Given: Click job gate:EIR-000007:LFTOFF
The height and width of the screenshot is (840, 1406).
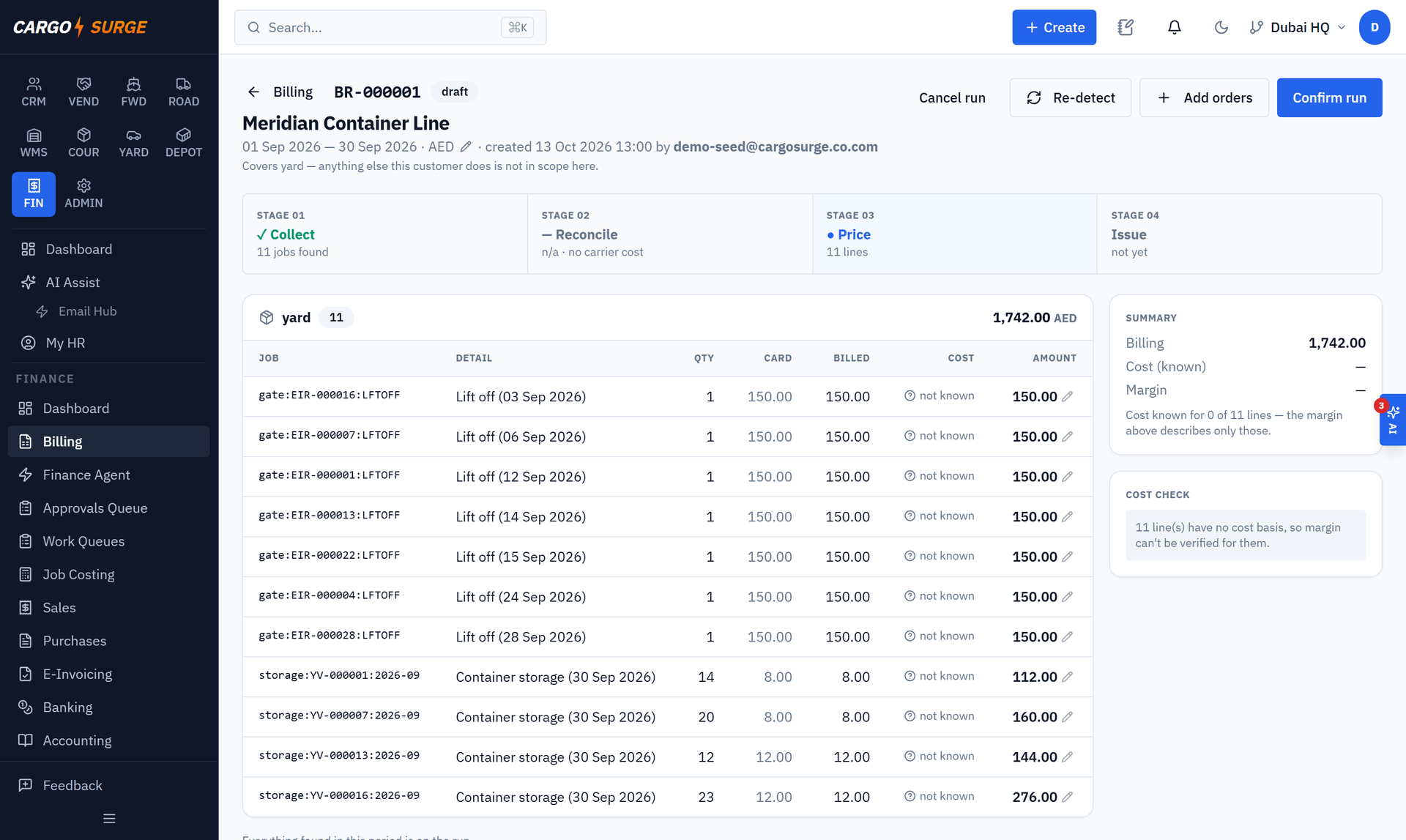Looking at the screenshot, I should click(329, 435).
